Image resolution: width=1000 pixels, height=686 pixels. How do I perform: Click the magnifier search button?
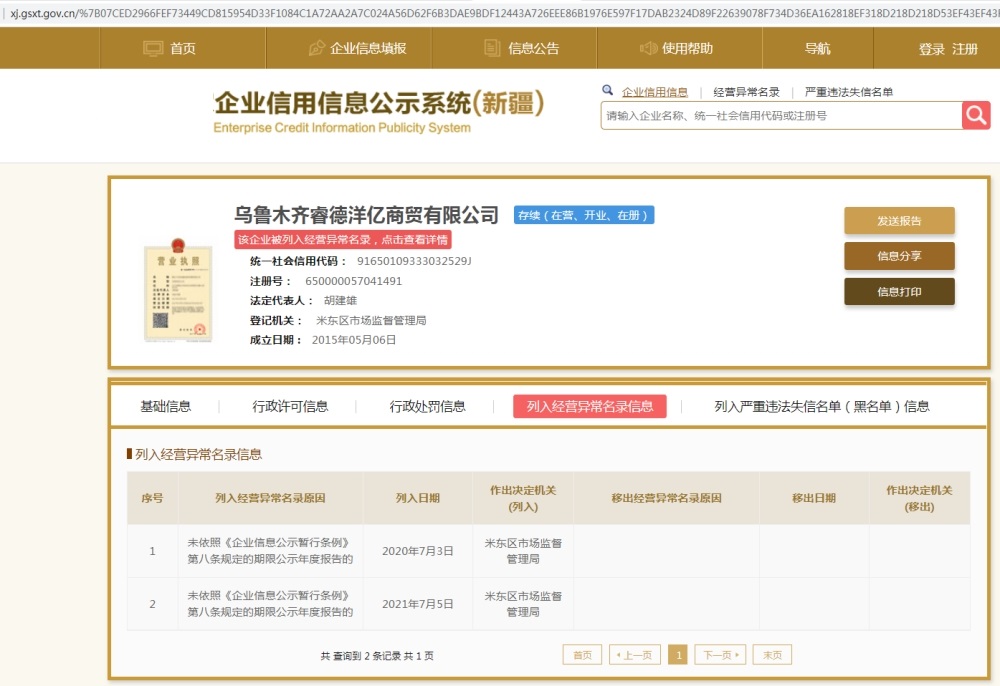pos(976,115)
